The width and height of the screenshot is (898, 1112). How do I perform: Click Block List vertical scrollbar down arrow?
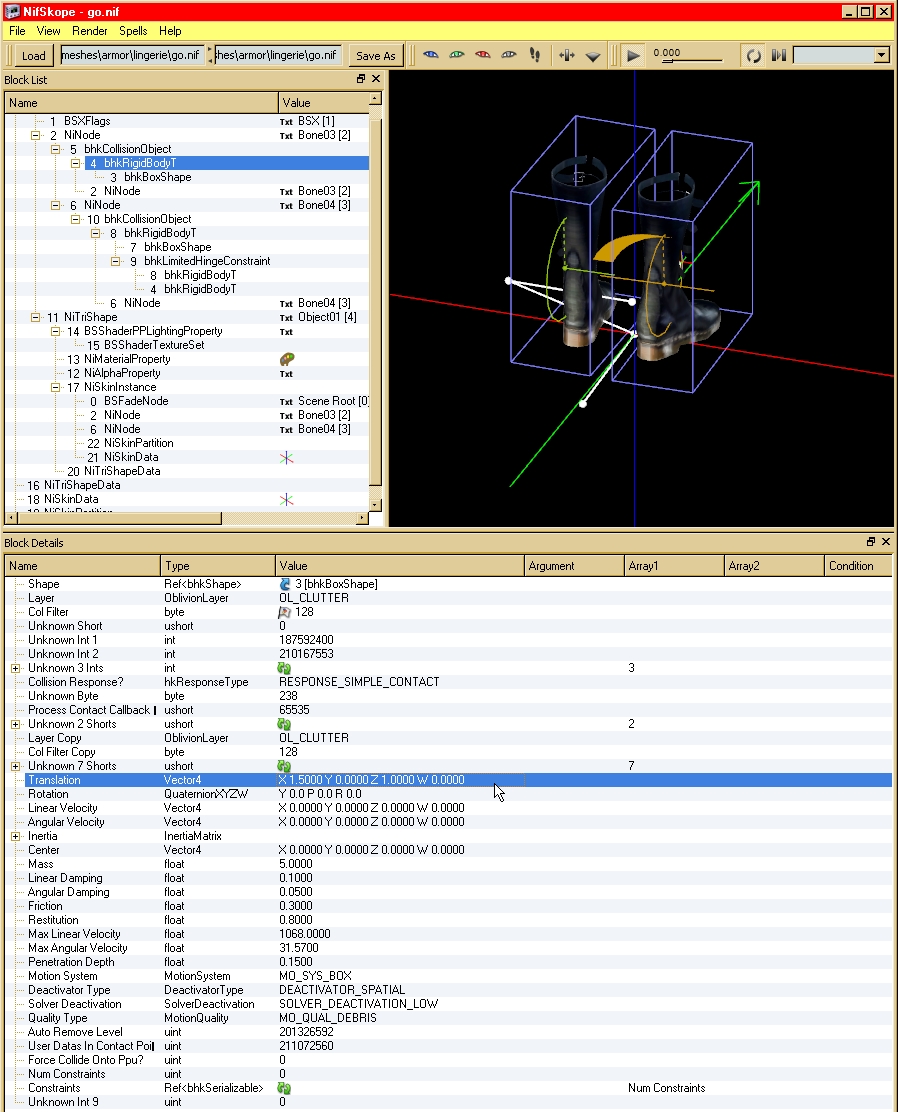376,505
